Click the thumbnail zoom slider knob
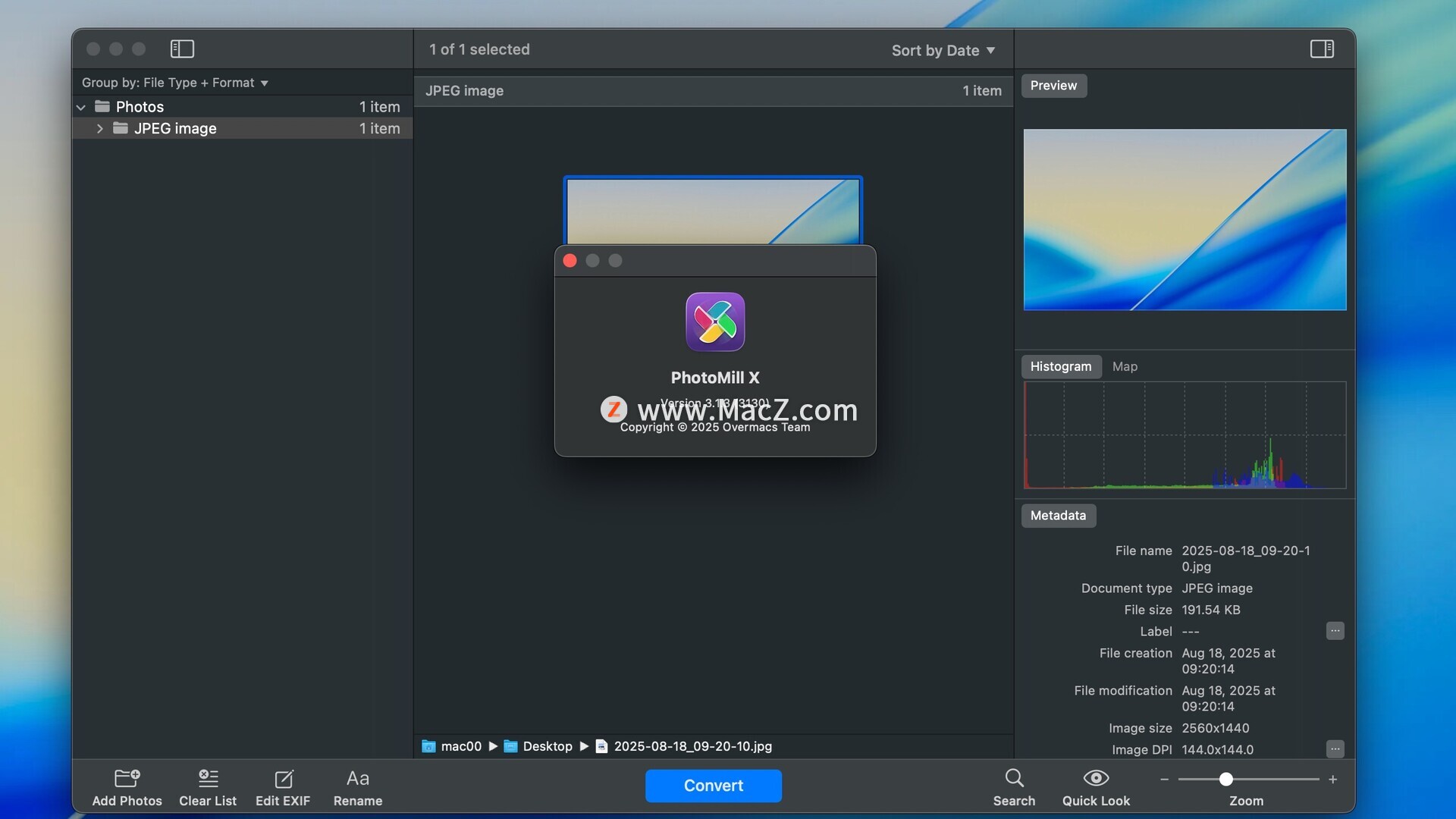This screenshot has width=1456, height=819. 1225,780
